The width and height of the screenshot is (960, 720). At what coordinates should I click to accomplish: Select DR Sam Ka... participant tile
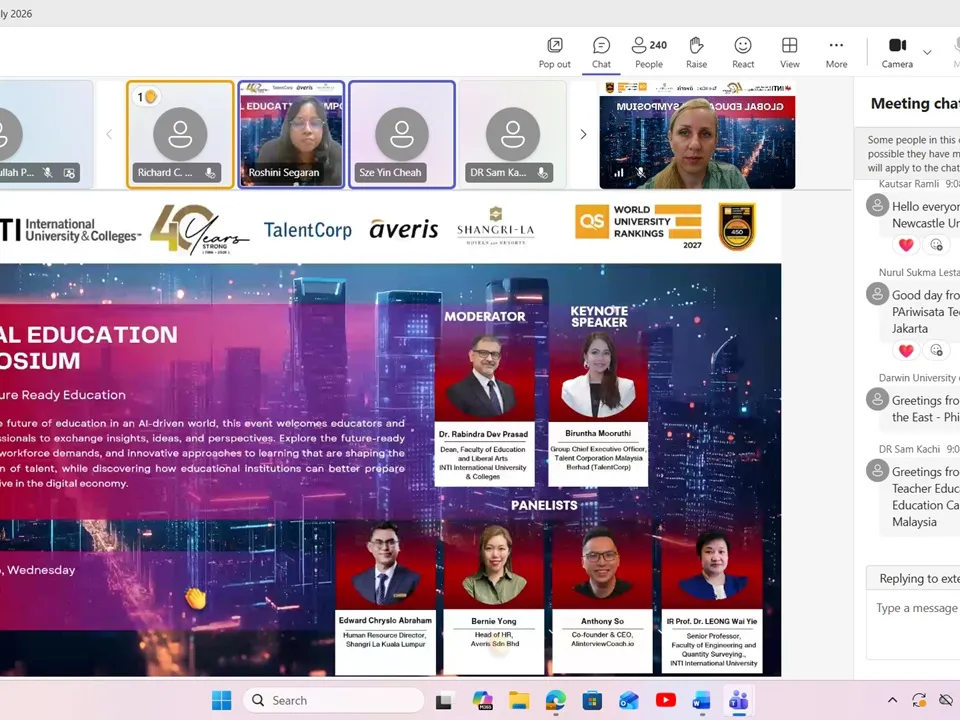[x=512, y=134]
